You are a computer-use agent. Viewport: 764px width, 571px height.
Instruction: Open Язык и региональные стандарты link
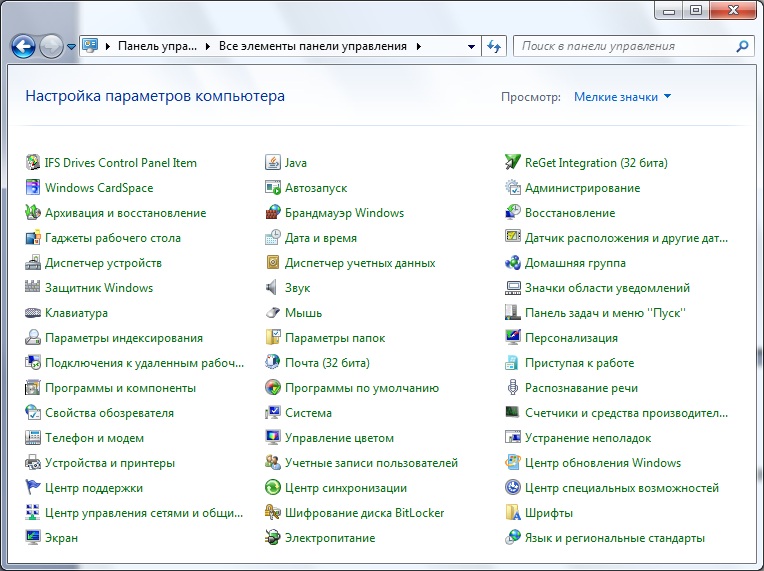[x=615, y=538]
